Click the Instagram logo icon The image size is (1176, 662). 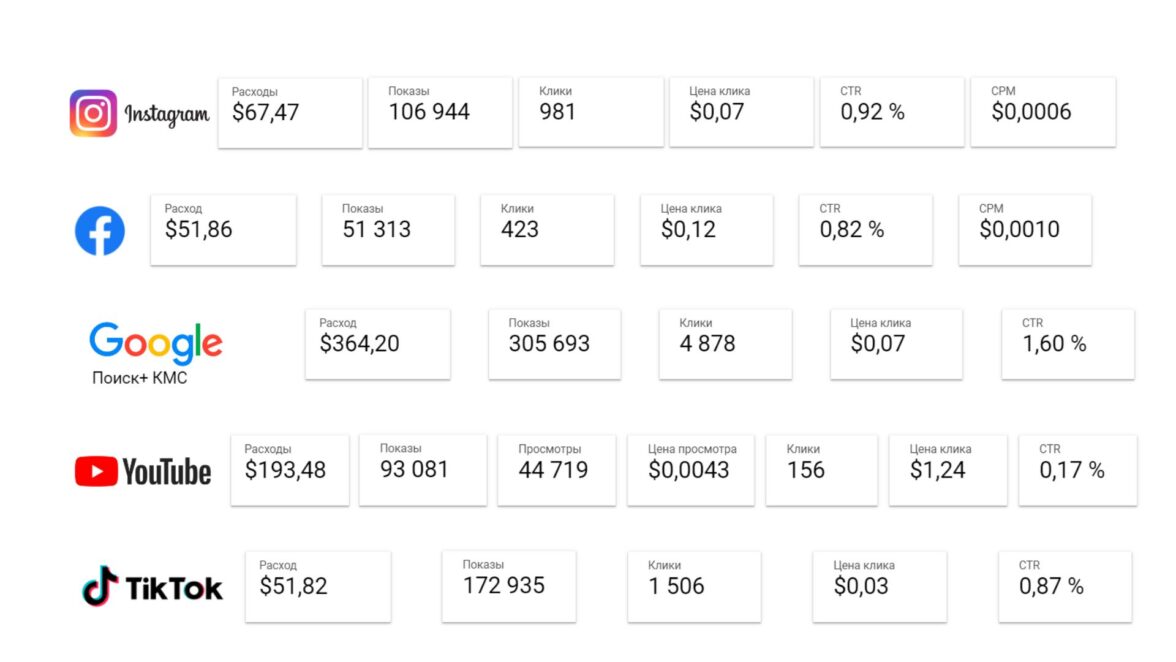[x=93, y=113]
